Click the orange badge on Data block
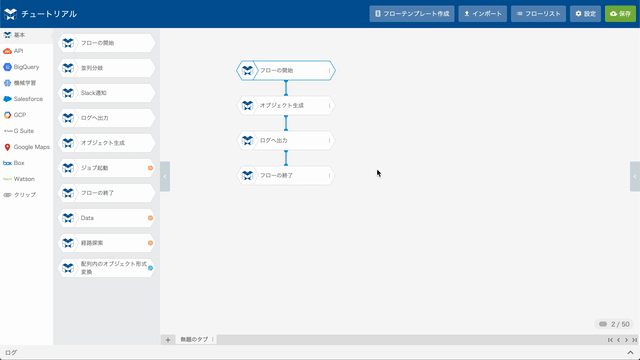 [150, 218]
